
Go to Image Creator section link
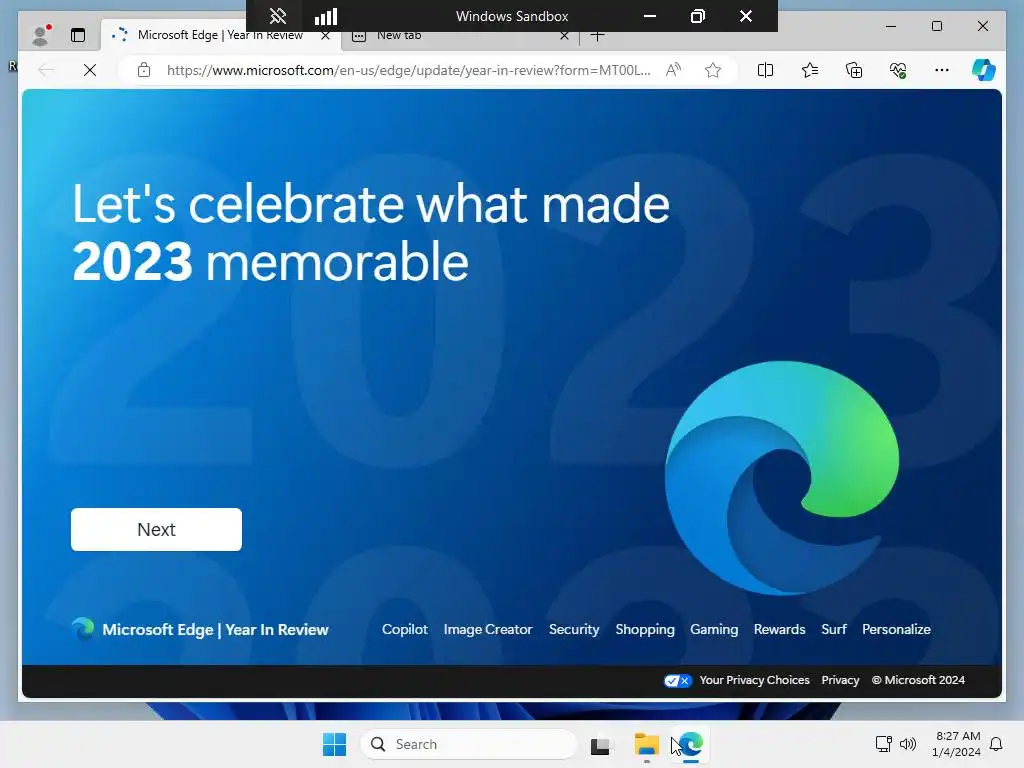point(488,630)
